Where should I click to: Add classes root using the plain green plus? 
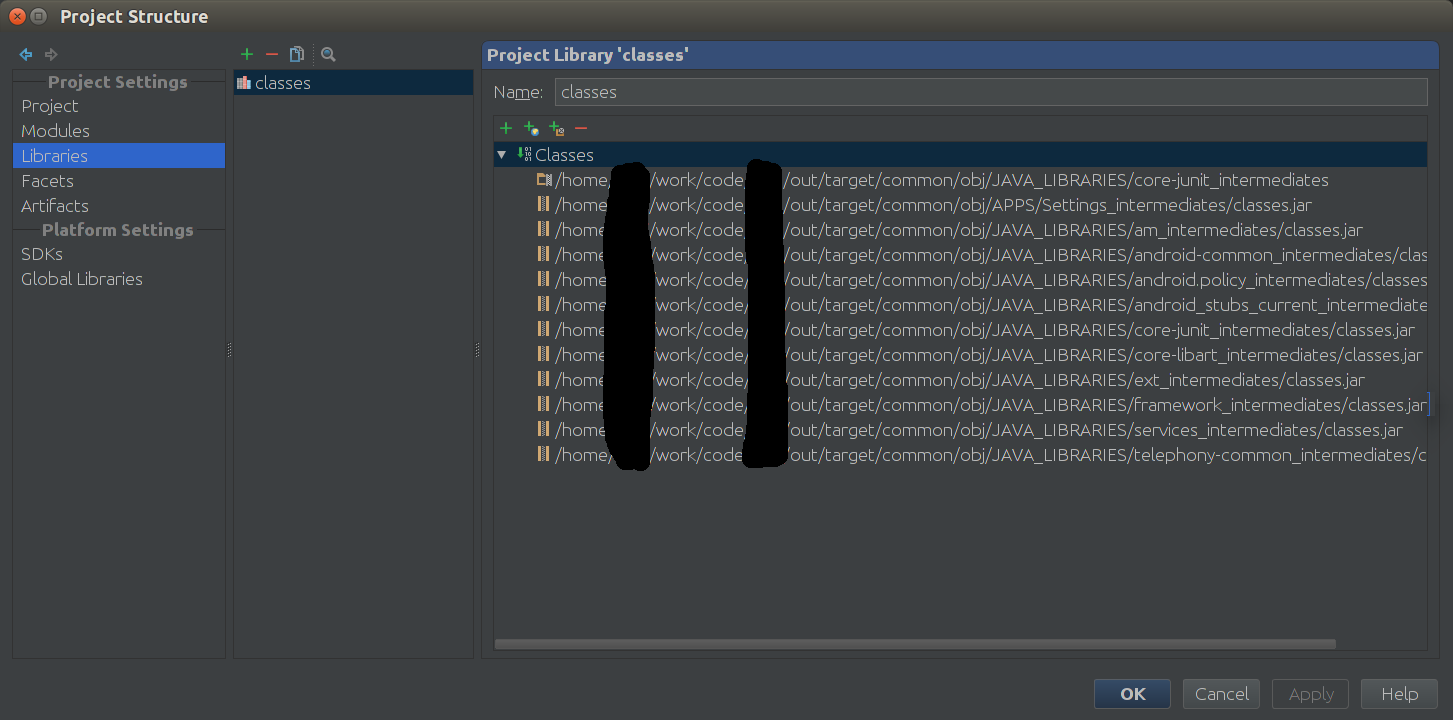click(x=506, y=128)
